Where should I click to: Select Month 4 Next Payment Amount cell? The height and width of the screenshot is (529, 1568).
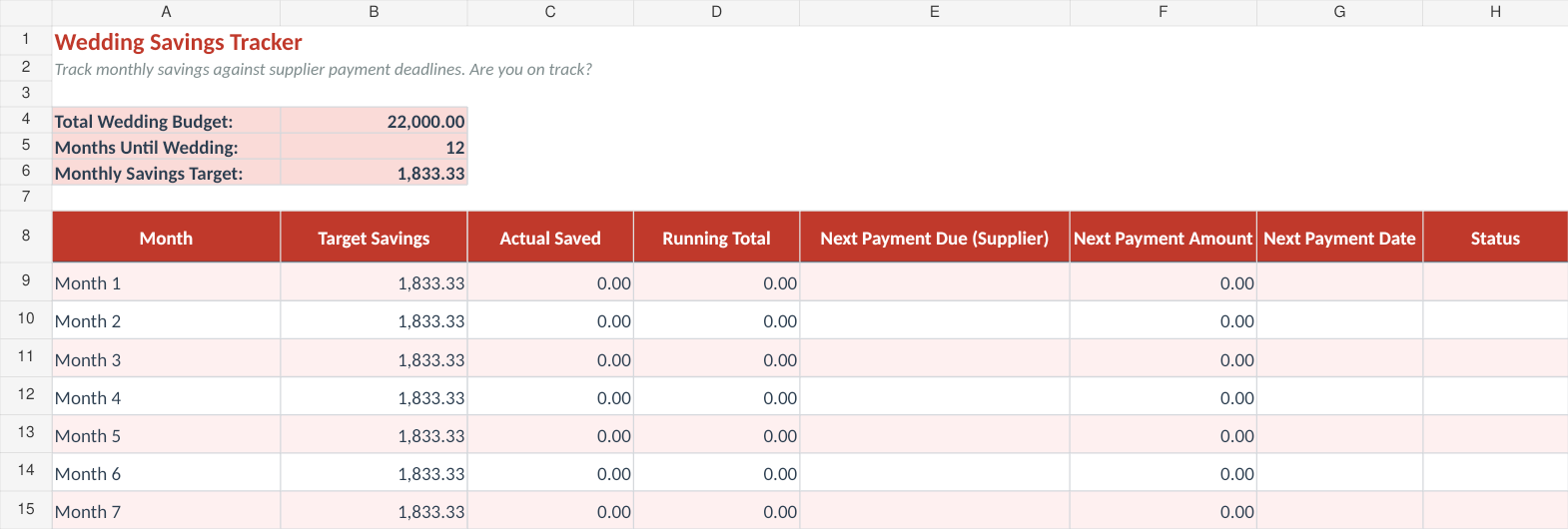(x=1163, y=396)
